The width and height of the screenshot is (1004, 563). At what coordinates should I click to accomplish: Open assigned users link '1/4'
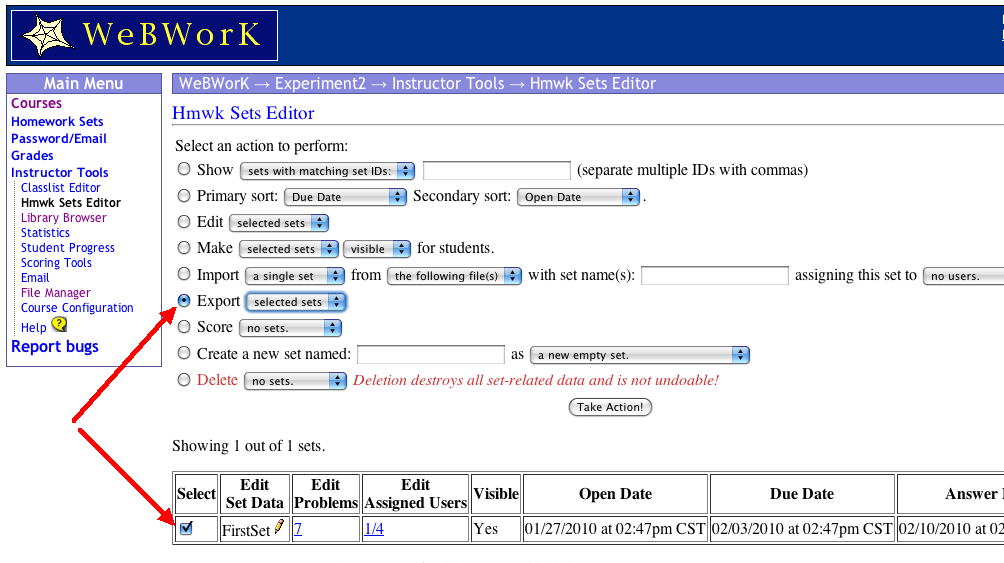pos(374,529)
